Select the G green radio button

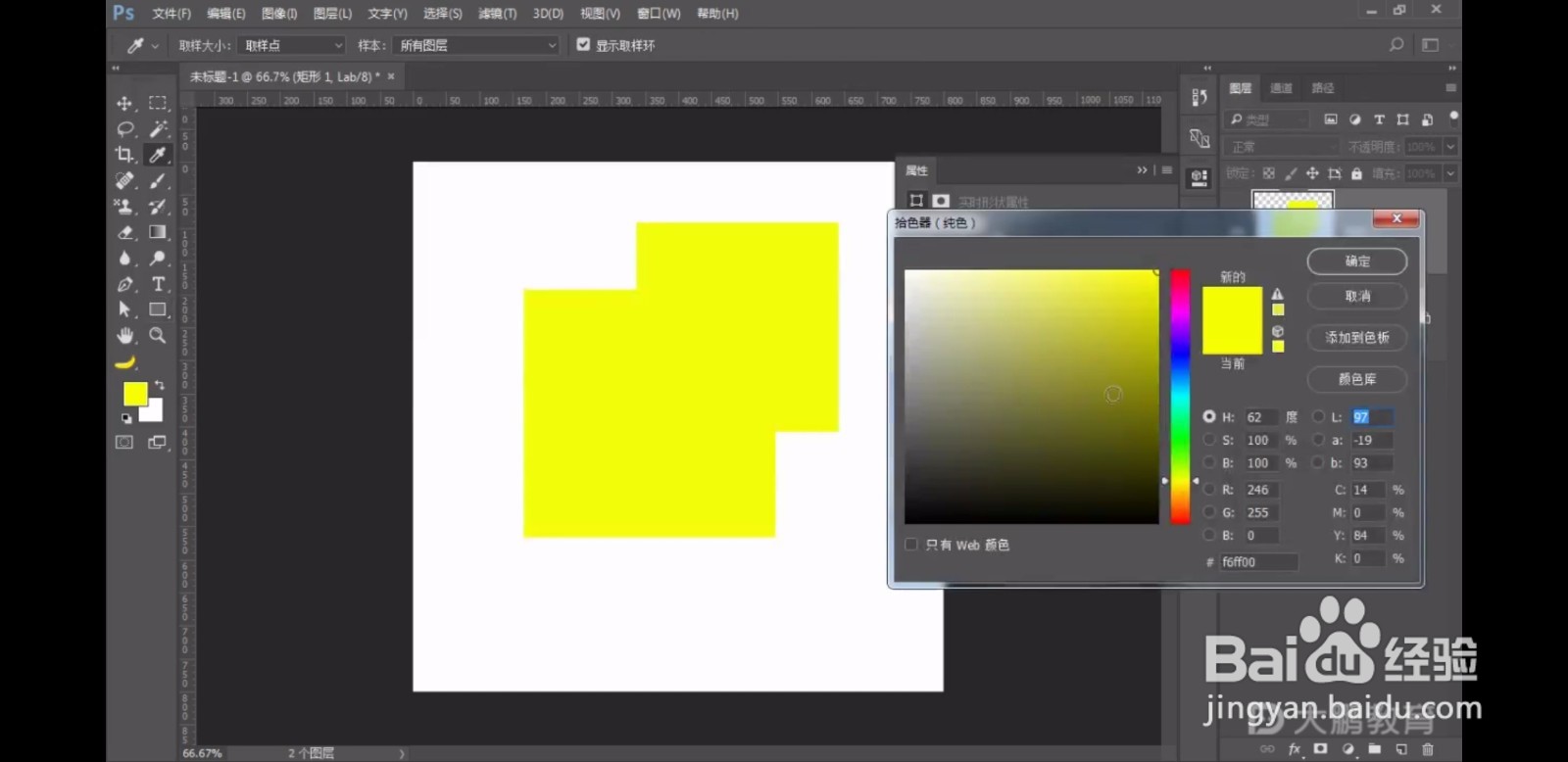click(1209, 512)
